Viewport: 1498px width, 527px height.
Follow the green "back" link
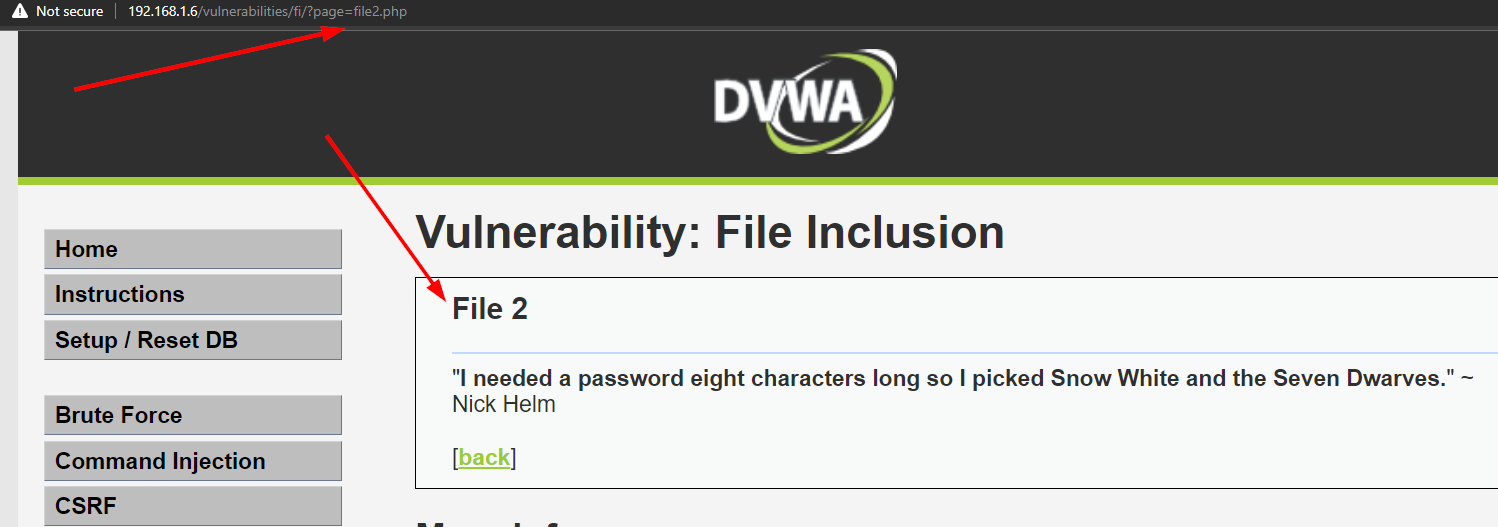[484, 457]
